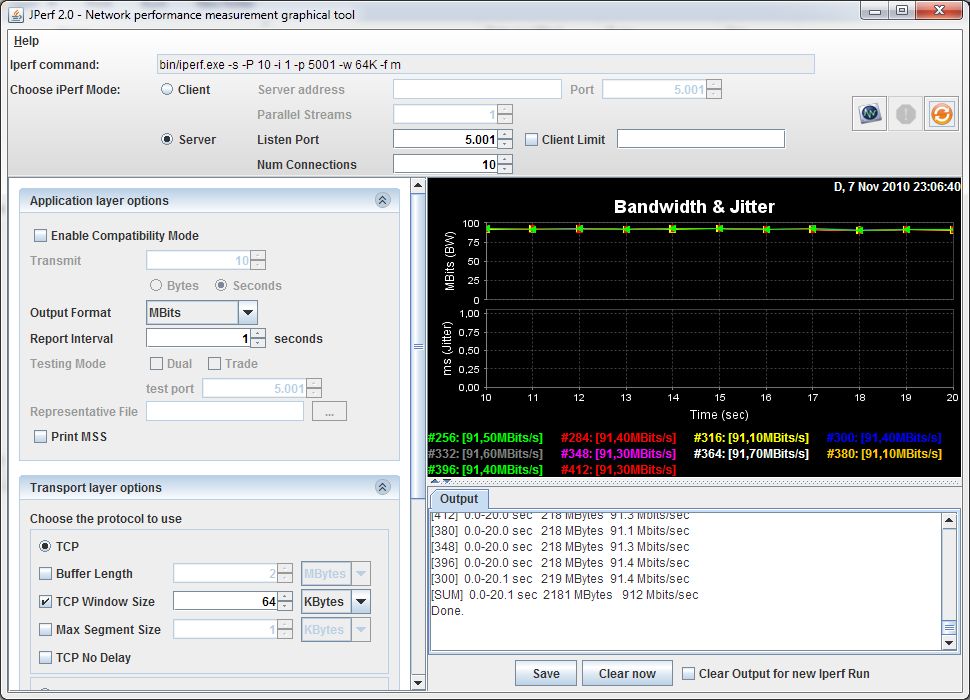
Task: Click the orange restore defaults icon
Action: click(941, 114)
